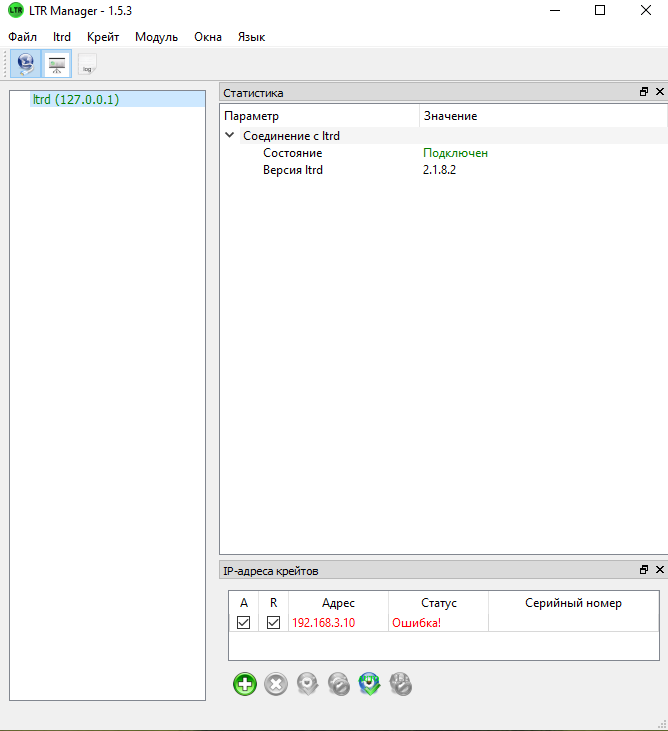Click the LTR Manager application icon in title bar
This screenshot has height=731, width=668.
coord(16,10)
